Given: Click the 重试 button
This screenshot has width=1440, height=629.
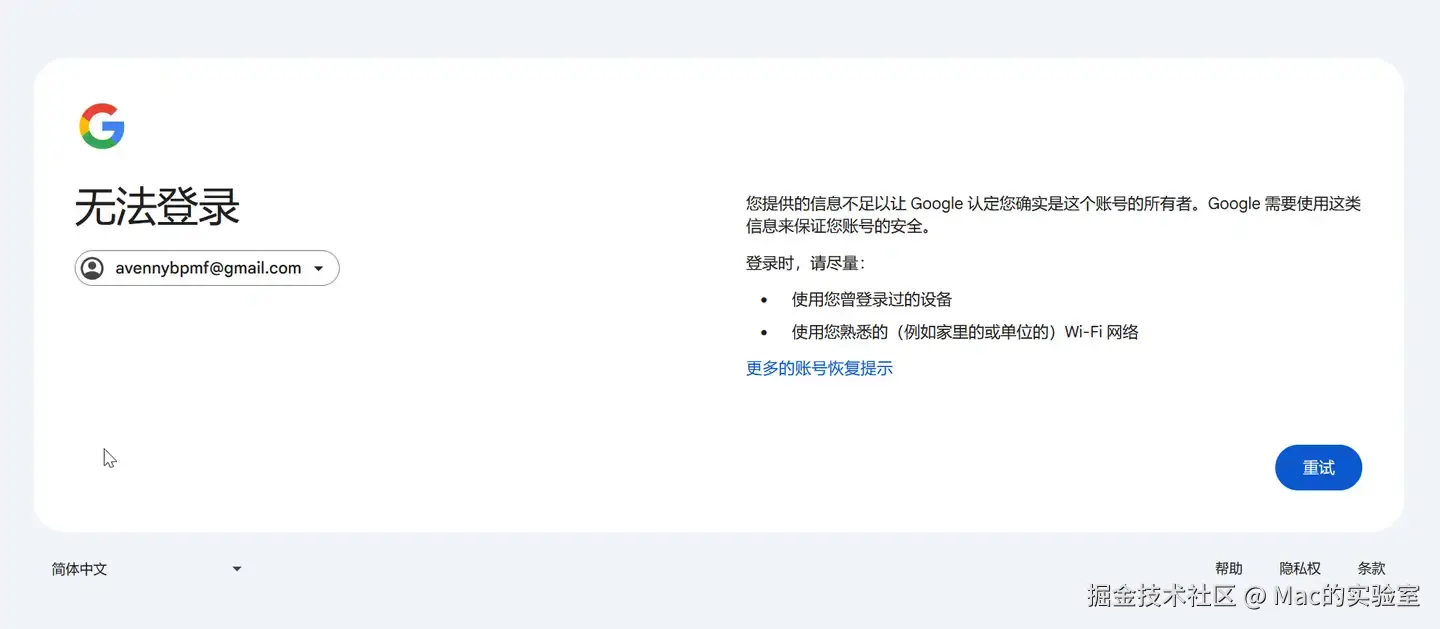Looking at the screenshot, I should point(1318,468).
